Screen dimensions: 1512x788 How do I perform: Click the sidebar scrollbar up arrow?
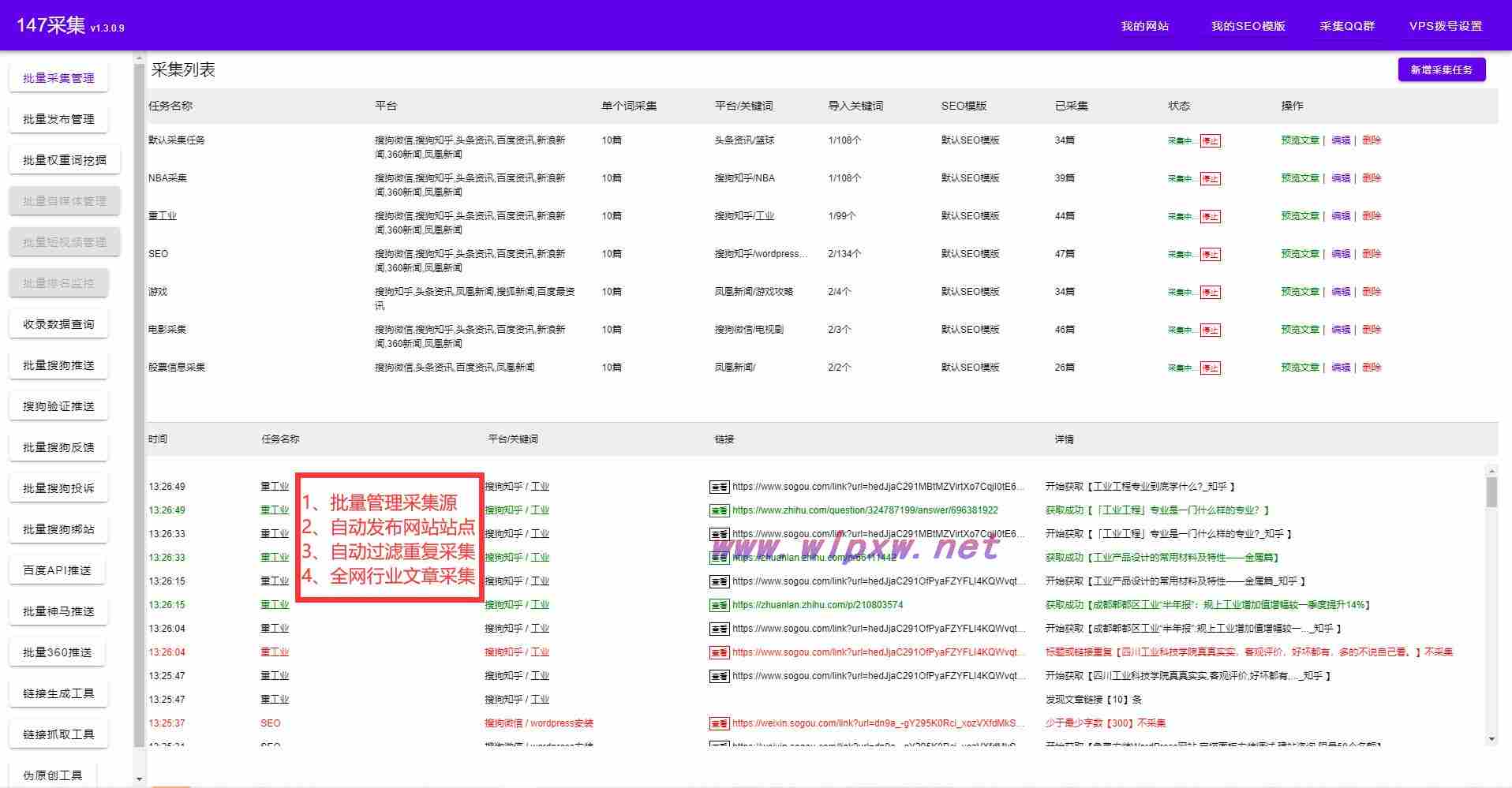tap(140, 58)
